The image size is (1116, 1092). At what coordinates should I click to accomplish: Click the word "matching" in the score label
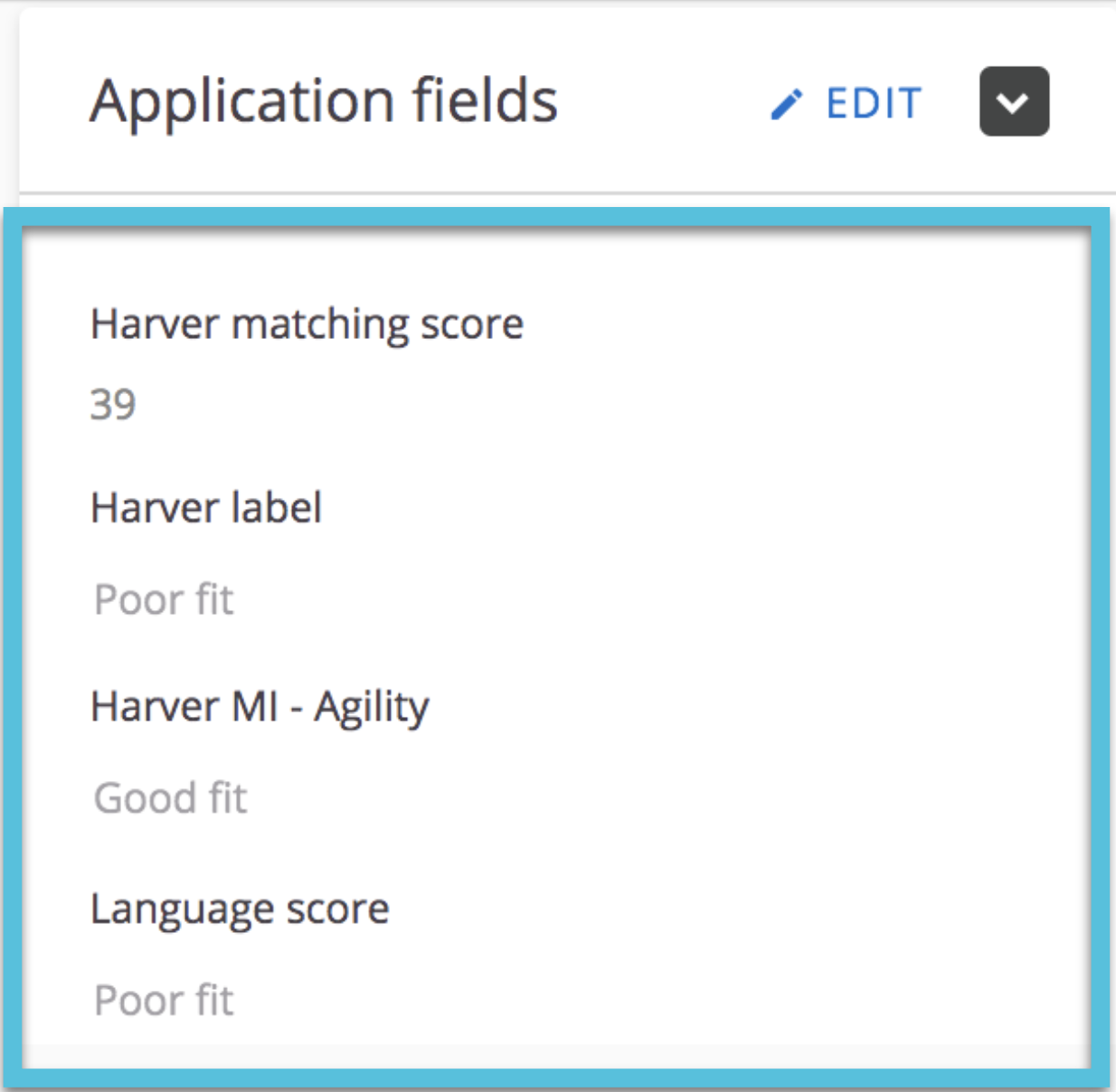[x=320, y=324]
